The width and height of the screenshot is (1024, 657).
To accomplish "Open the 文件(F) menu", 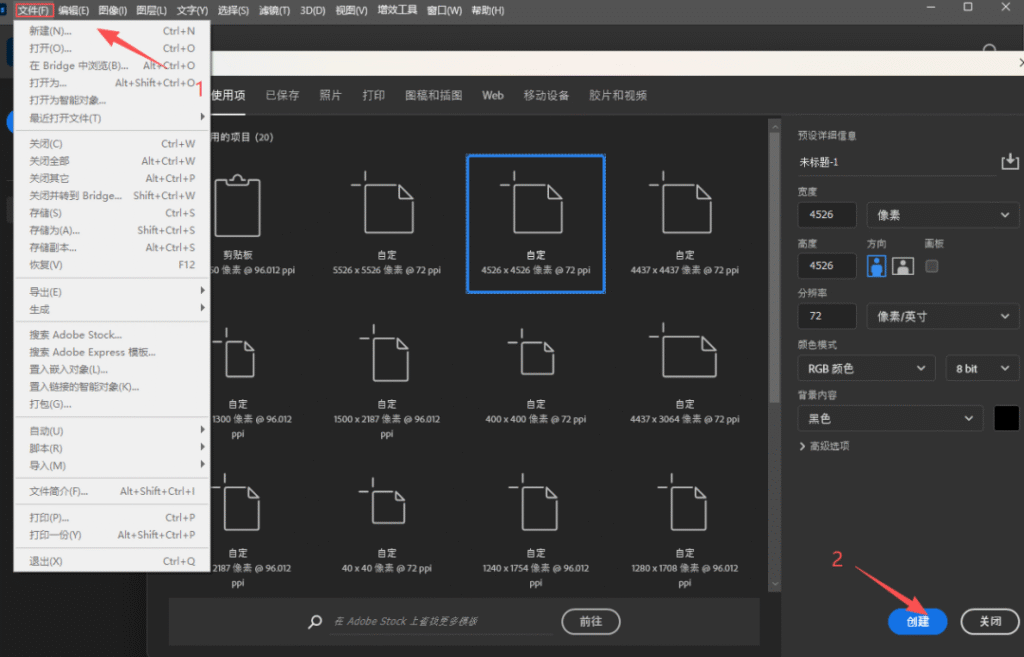I will [x=34, y=10].
